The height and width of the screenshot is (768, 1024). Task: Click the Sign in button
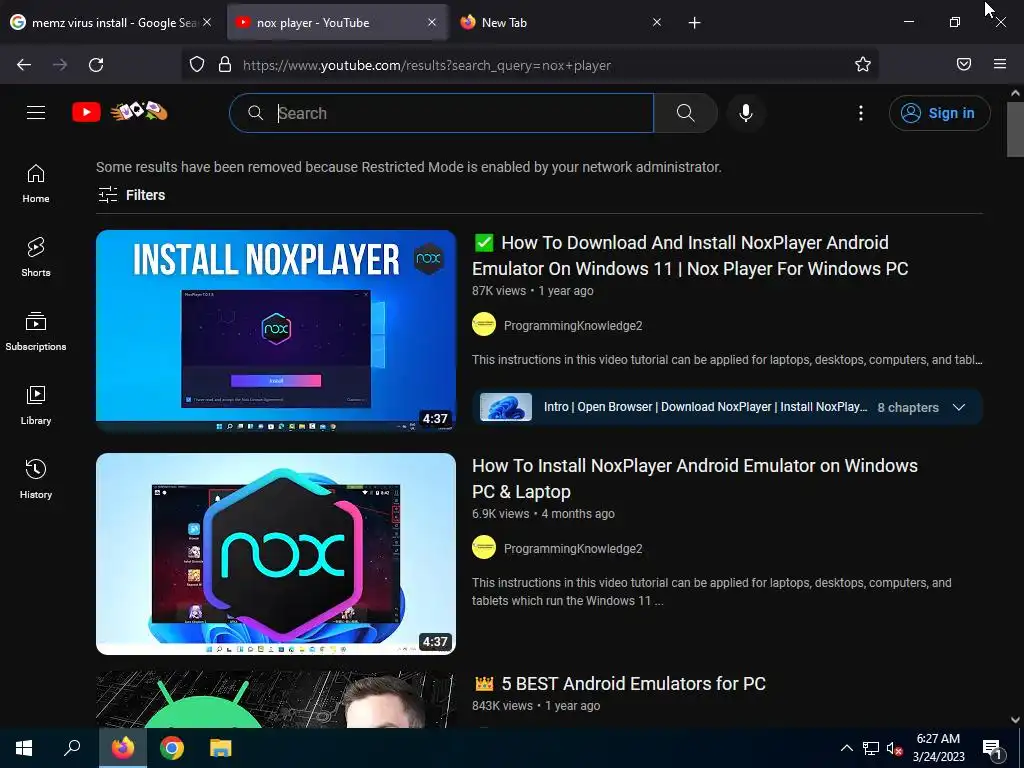click(x=939, y=113)
